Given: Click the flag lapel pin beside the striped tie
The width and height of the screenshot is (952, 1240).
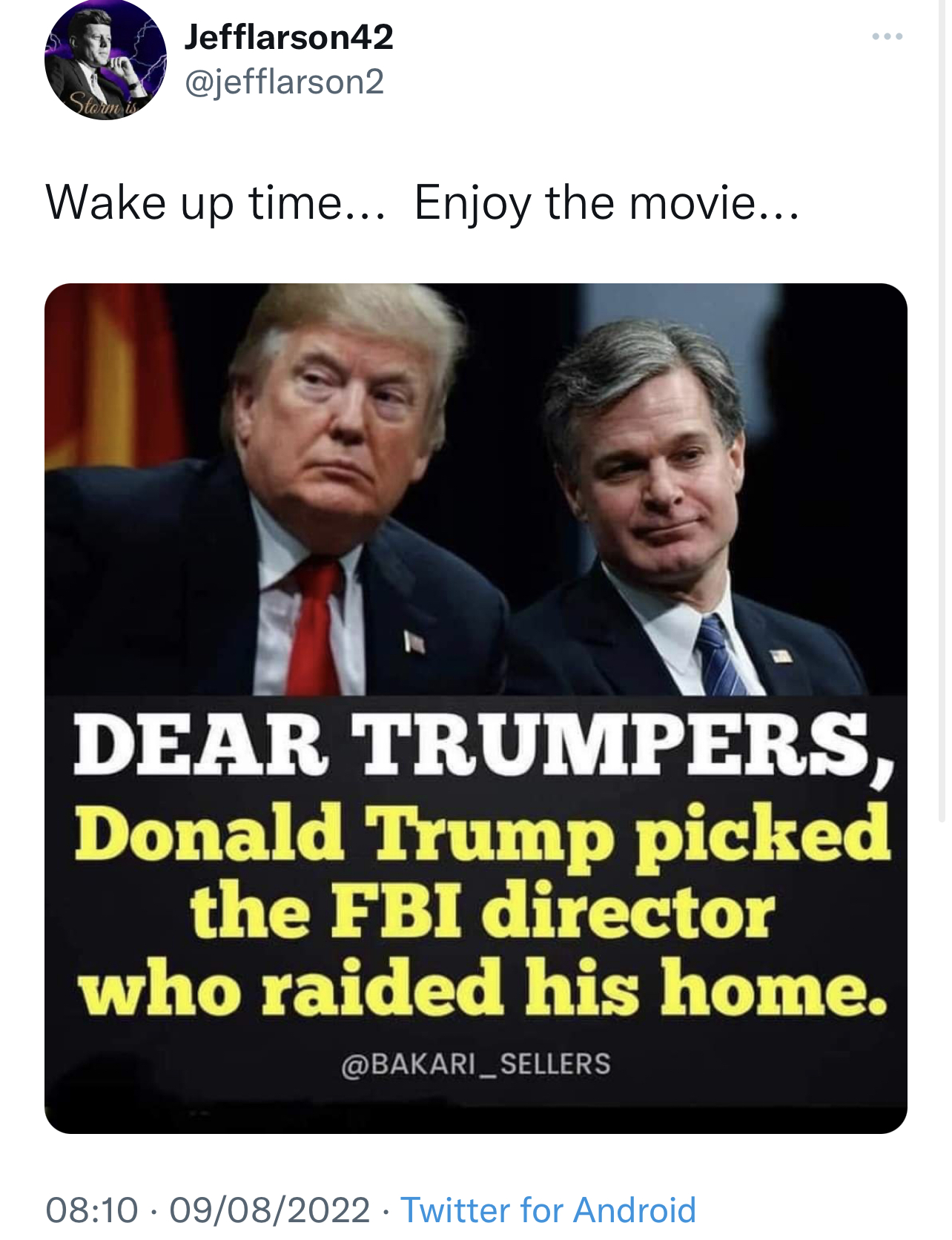Looking at the screenshot, I should pos(780,656).
